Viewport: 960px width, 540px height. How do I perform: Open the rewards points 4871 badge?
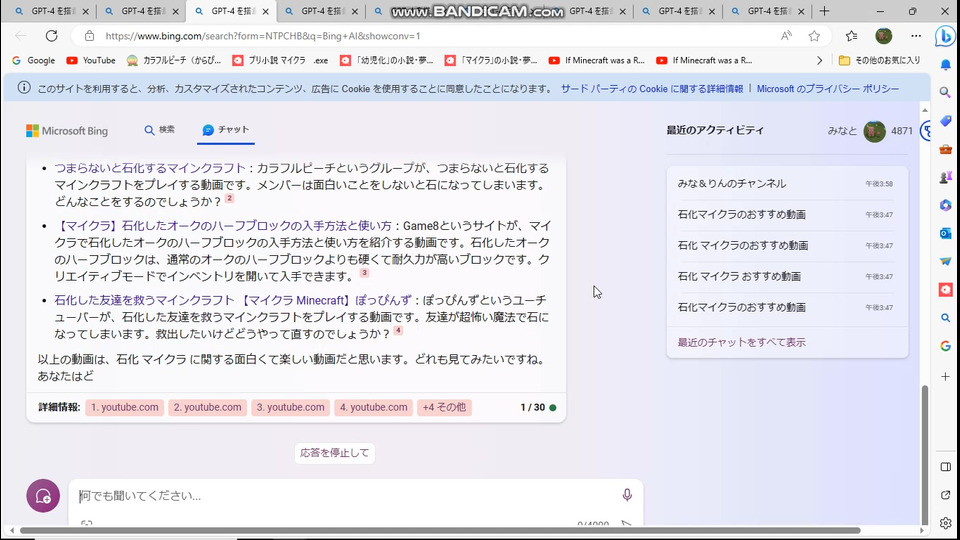point(902,131)
